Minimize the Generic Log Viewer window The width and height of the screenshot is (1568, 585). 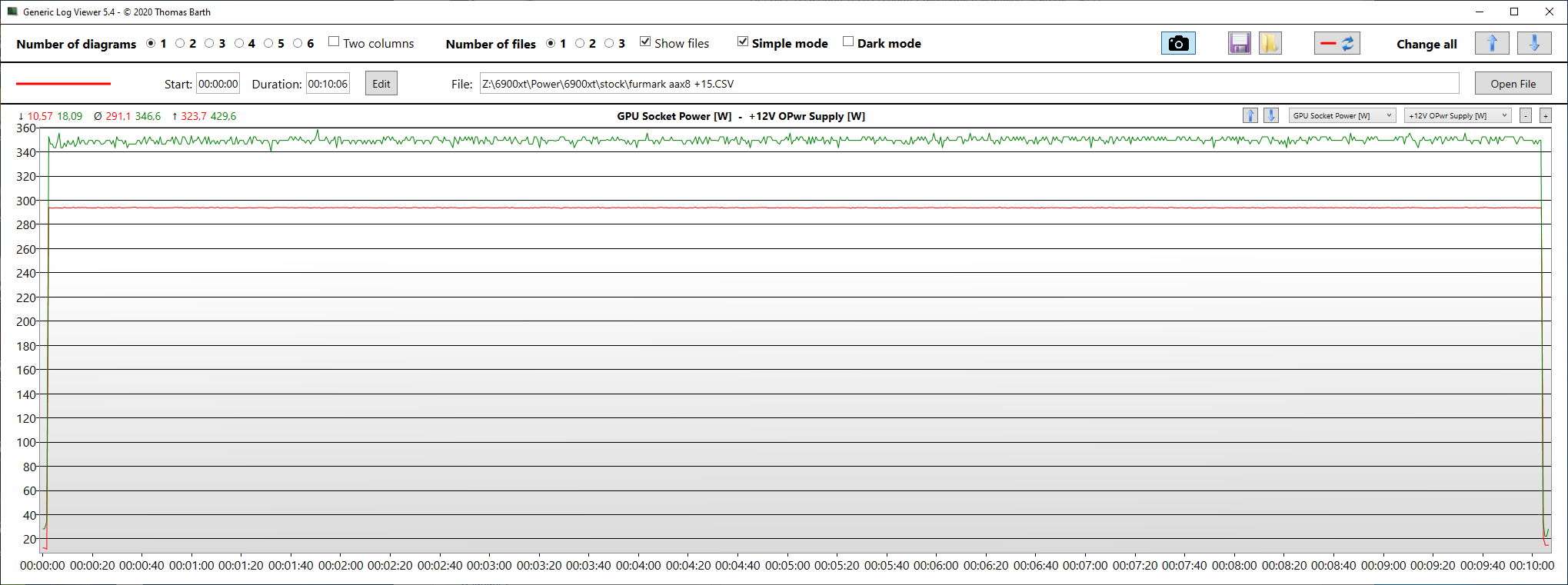tap(1480, 12)
